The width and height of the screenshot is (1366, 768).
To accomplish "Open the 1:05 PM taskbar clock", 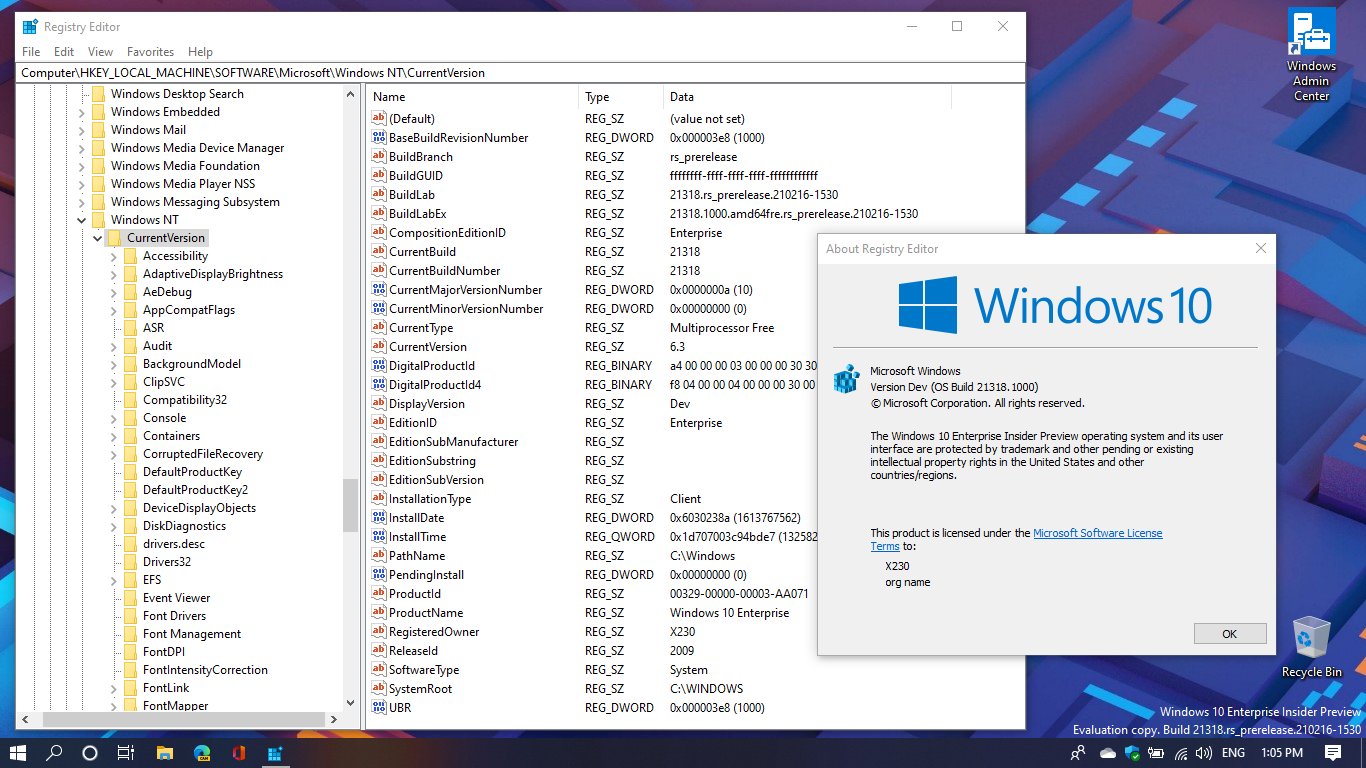I will (1282, 752).
